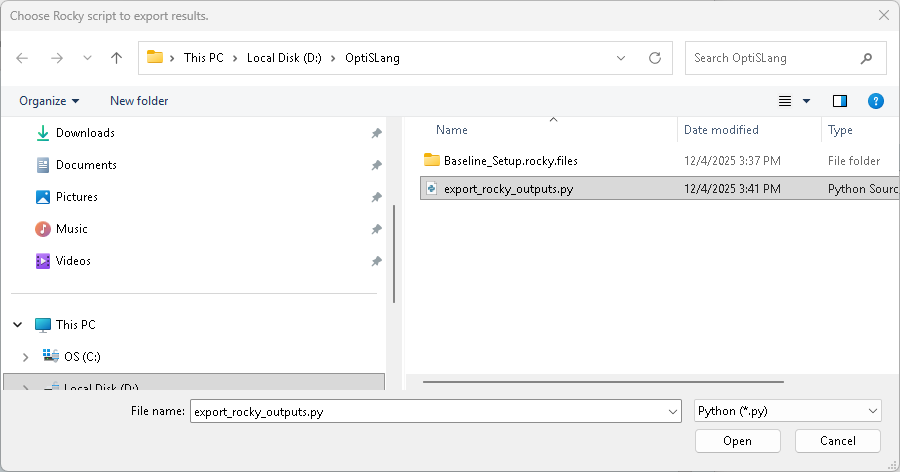900x472 pixels.
Task: Select This PC in navigation tree
Action: 75,325
